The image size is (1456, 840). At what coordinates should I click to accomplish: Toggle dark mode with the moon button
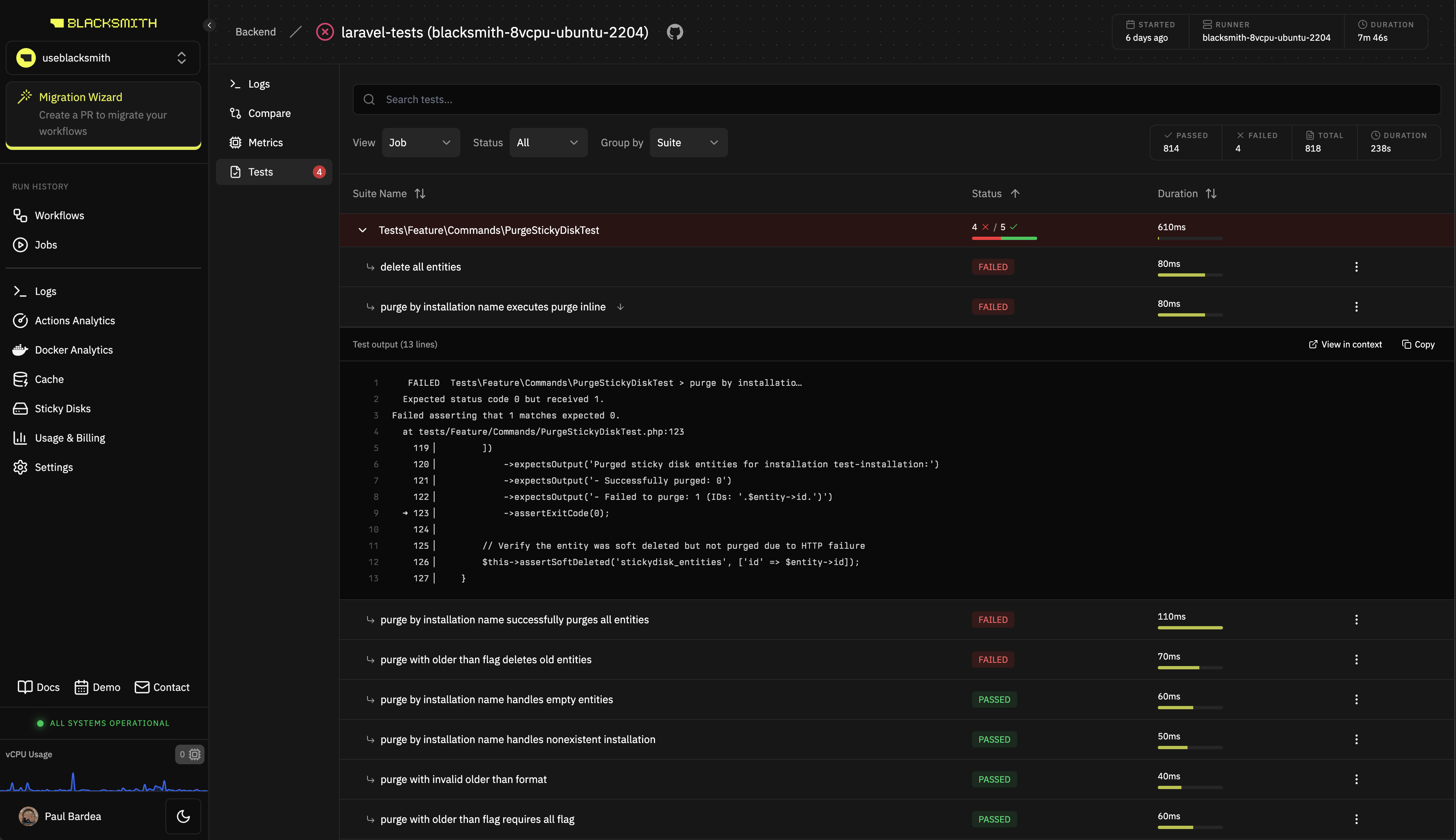pos(183,816)
